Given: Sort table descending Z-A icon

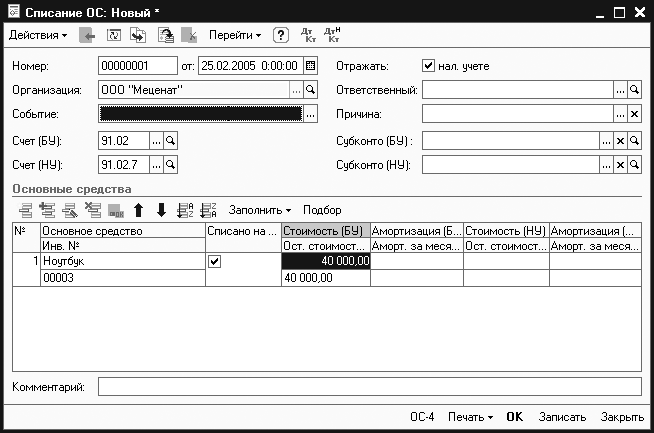Looking at the screenshot, I should (208, 210).
